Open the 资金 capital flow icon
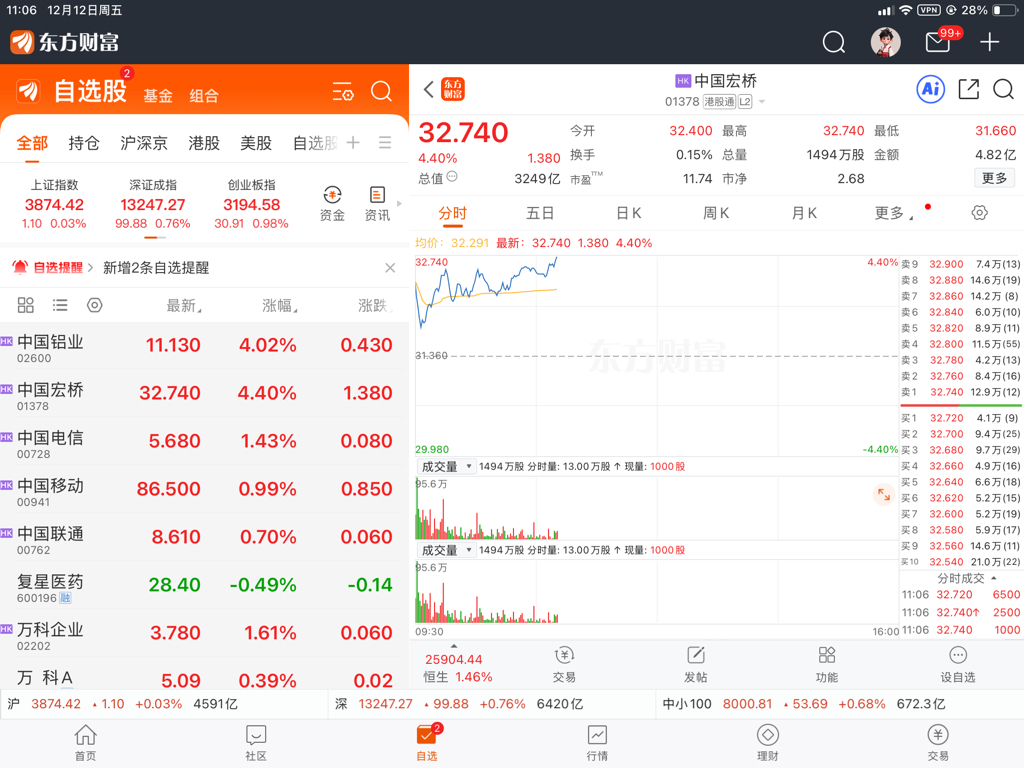This screenshot has height=768, width=1024. [332, 204]
